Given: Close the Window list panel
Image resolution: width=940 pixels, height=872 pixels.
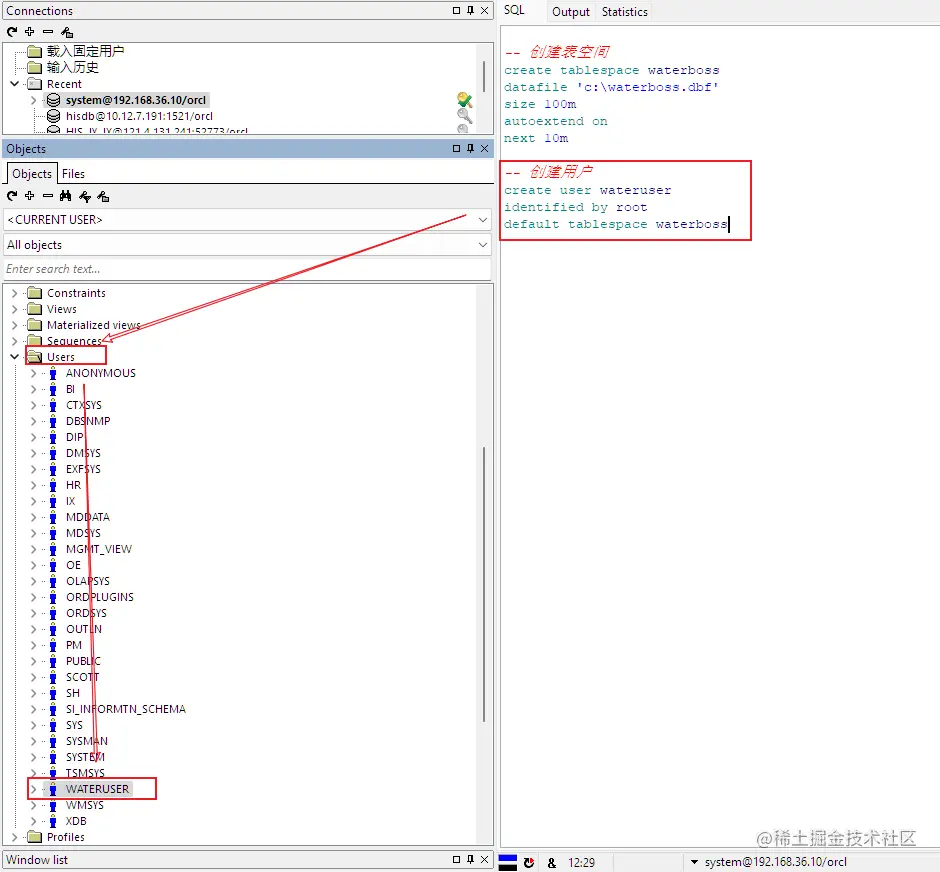Looking at the screenshot, I should click(x=484, y=859).
